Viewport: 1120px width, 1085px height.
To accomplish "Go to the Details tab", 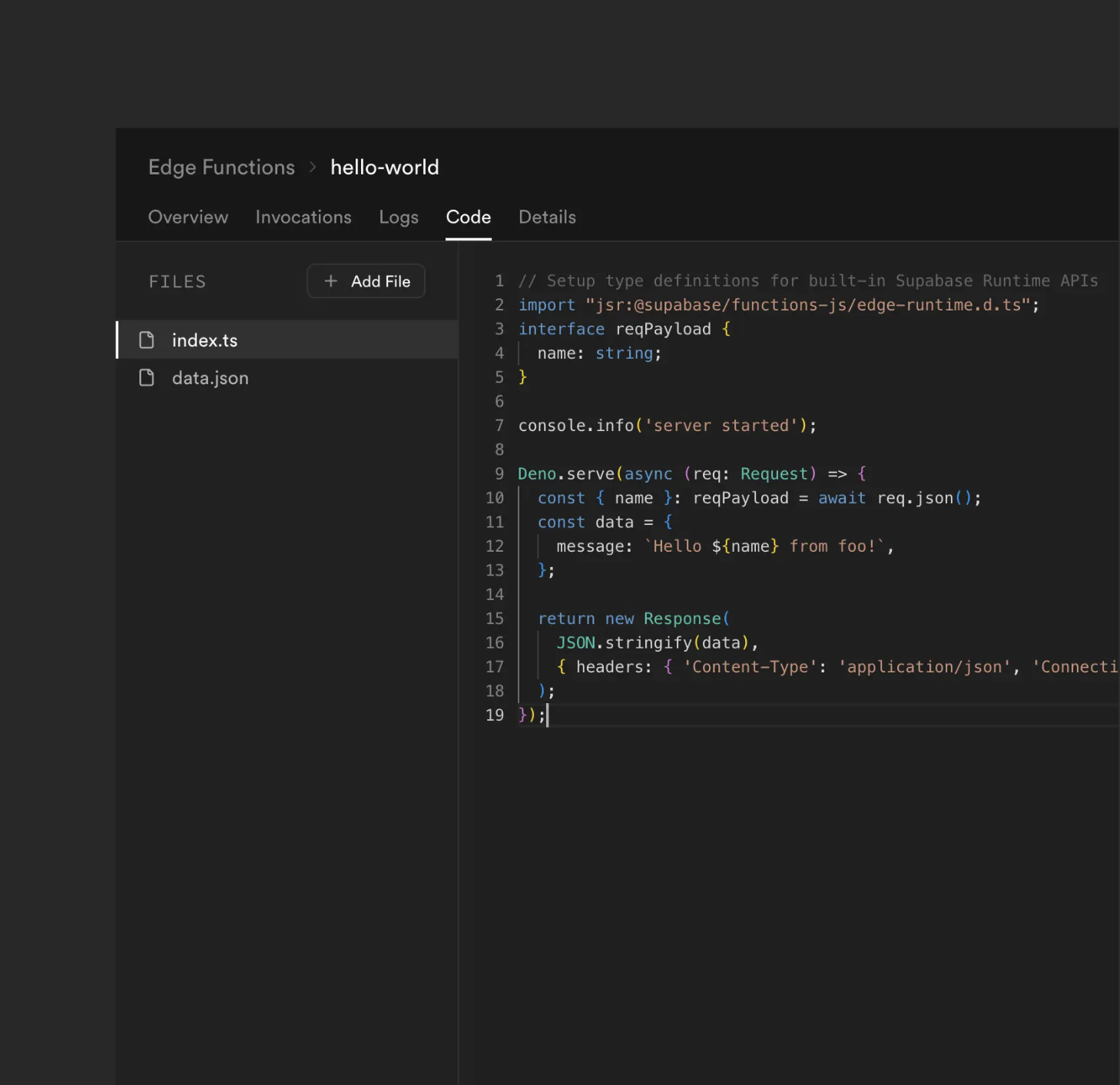I will (547, 217).
